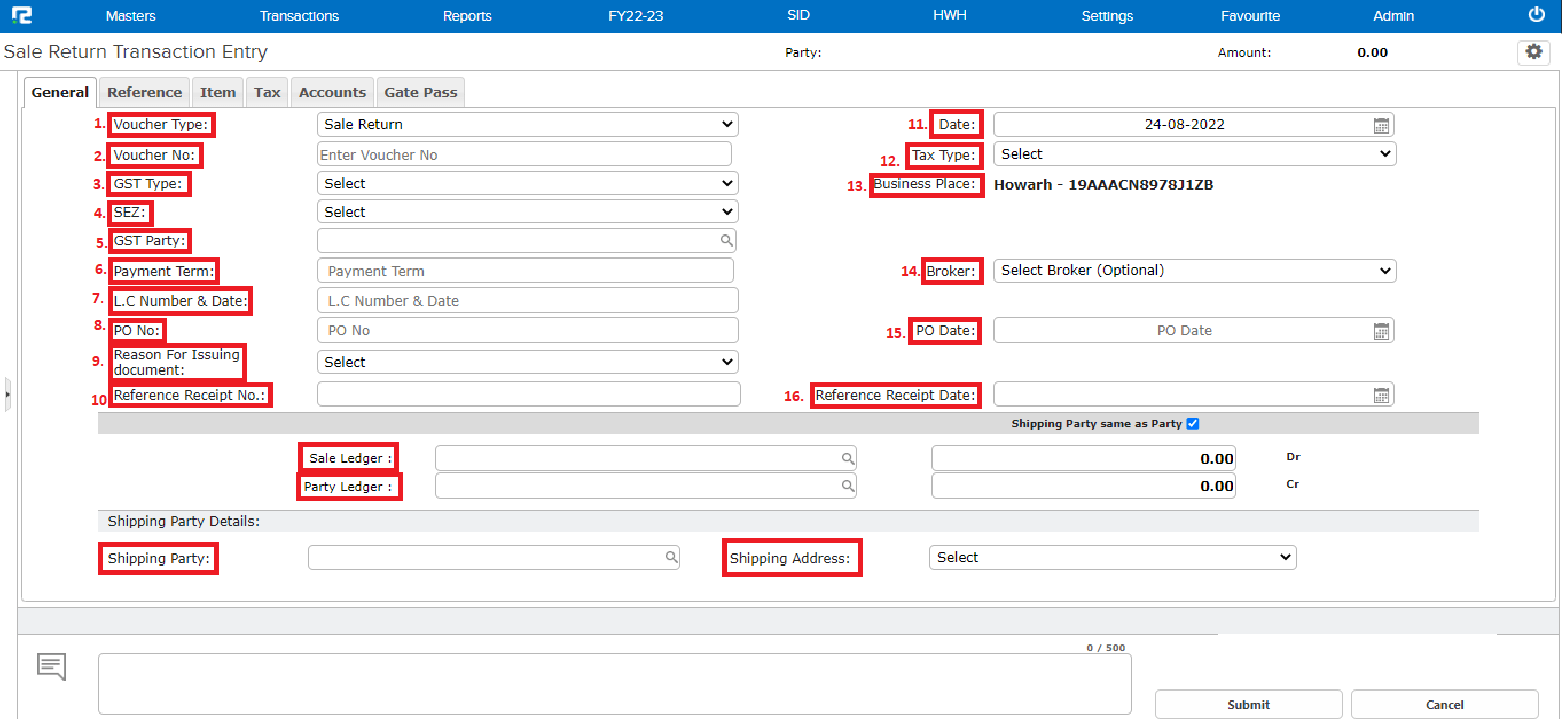The height and width of the screenshot is (720, 1562).
Task: Switch to the Gate Pass tab
Action: tap(421, 92)
